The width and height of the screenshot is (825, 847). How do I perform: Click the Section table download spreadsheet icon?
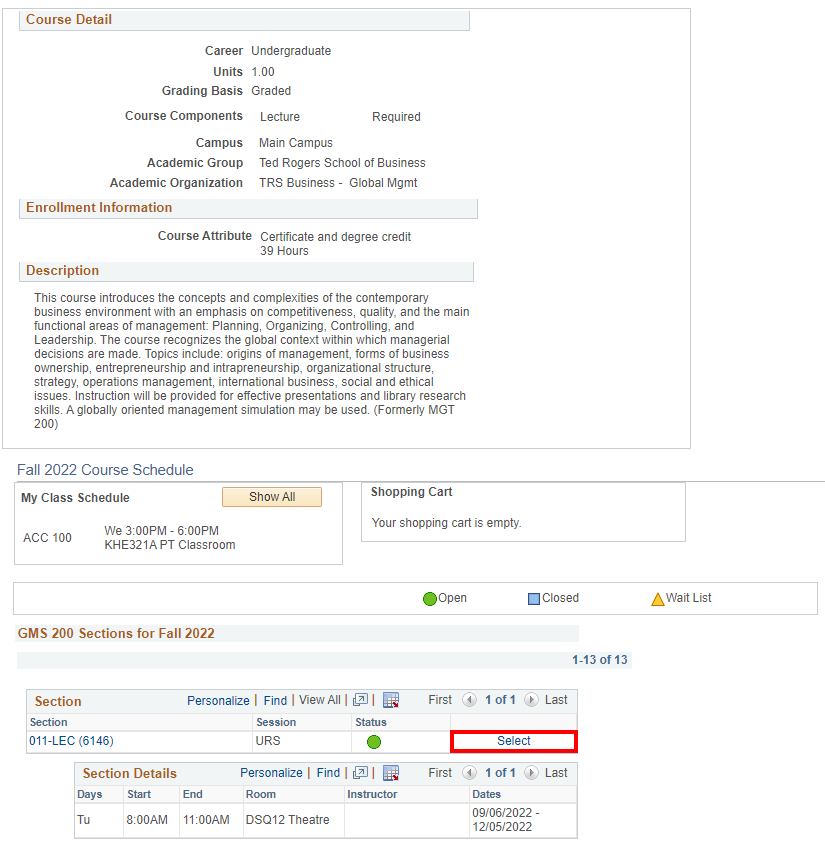pyautogui.click(x=391, y=700)
